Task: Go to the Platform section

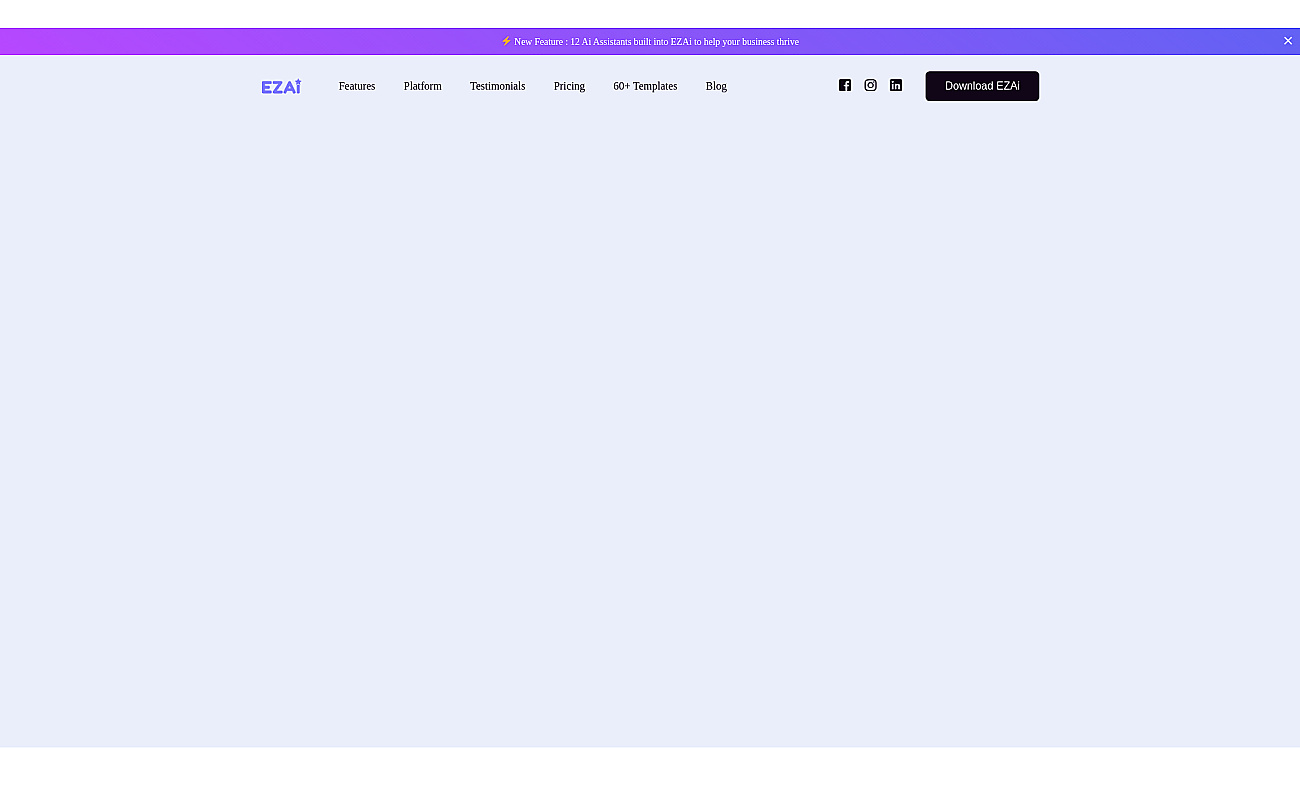Action: 422,86
